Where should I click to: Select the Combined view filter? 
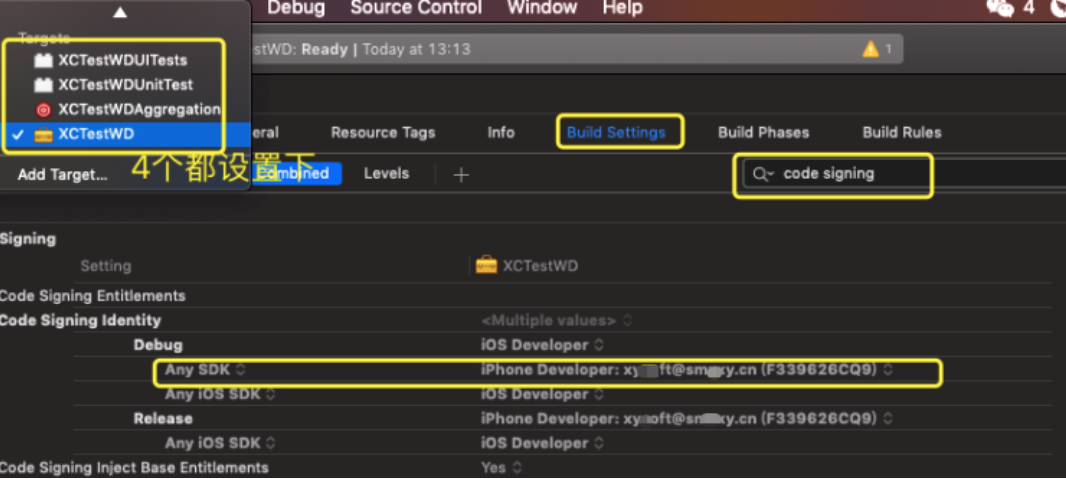[296, 174]
